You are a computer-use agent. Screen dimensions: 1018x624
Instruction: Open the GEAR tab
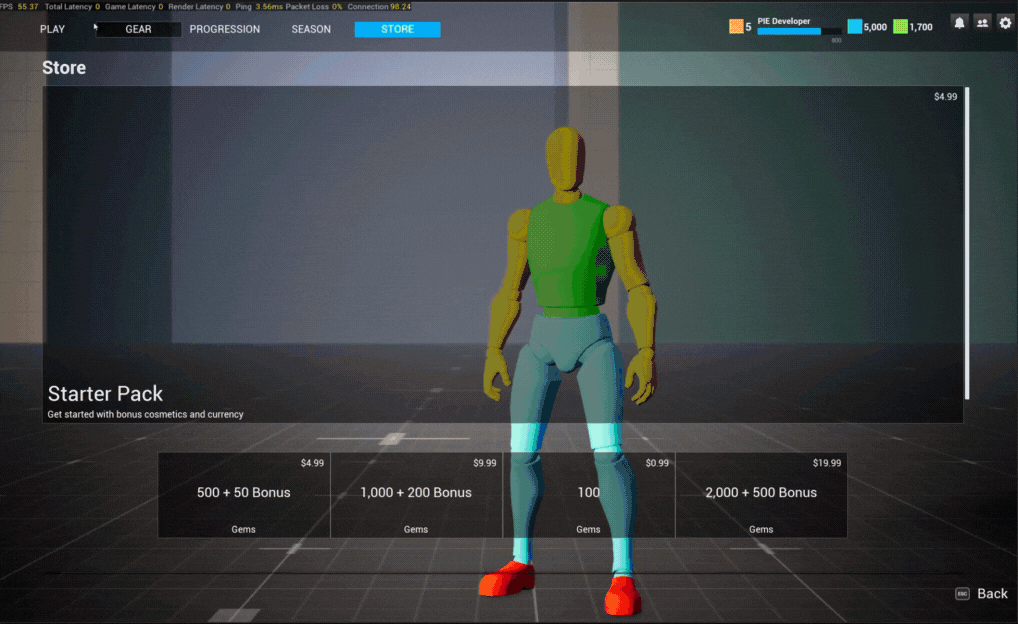pos(138,29)
